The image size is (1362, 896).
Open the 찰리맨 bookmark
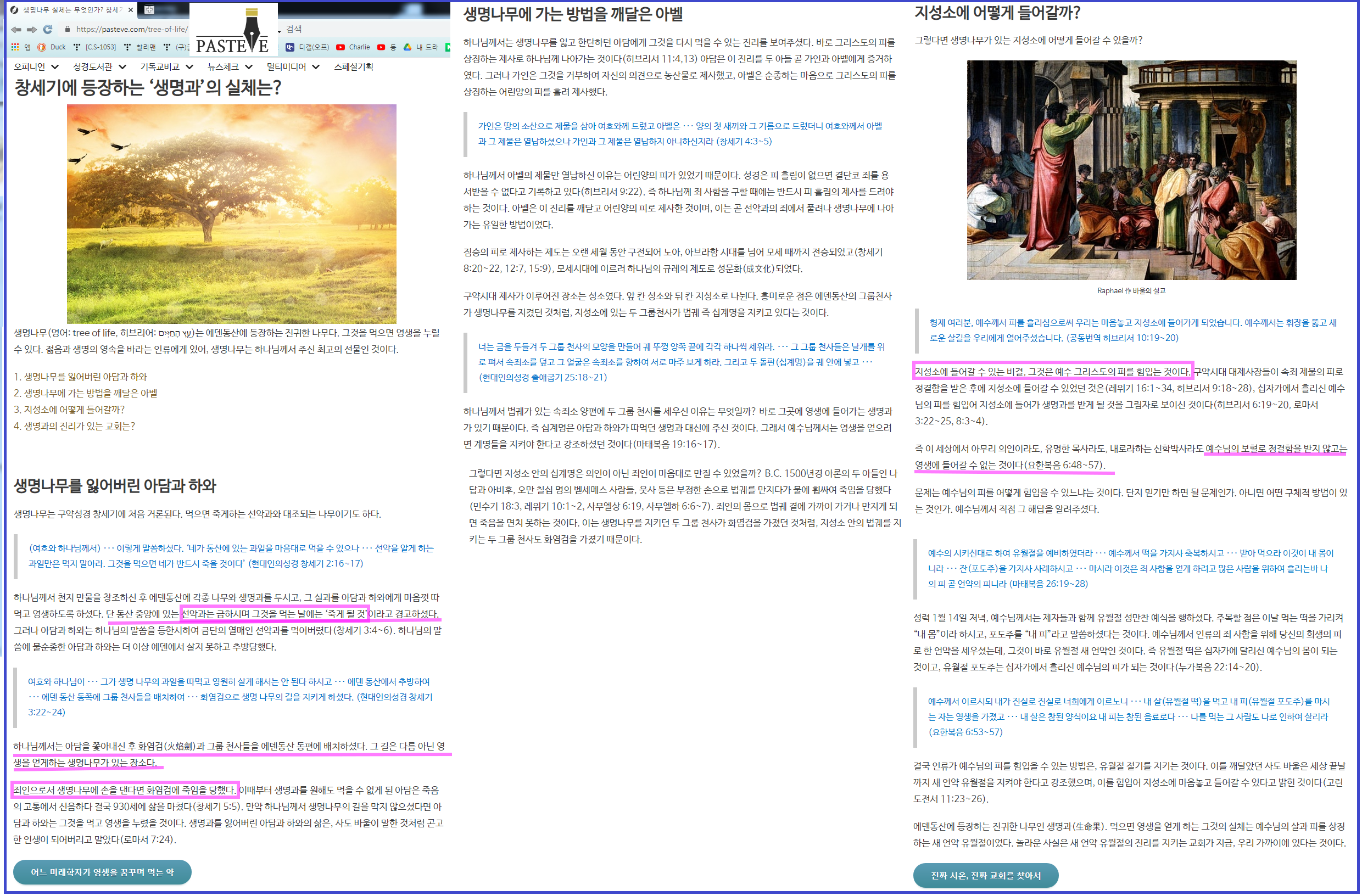139,47
